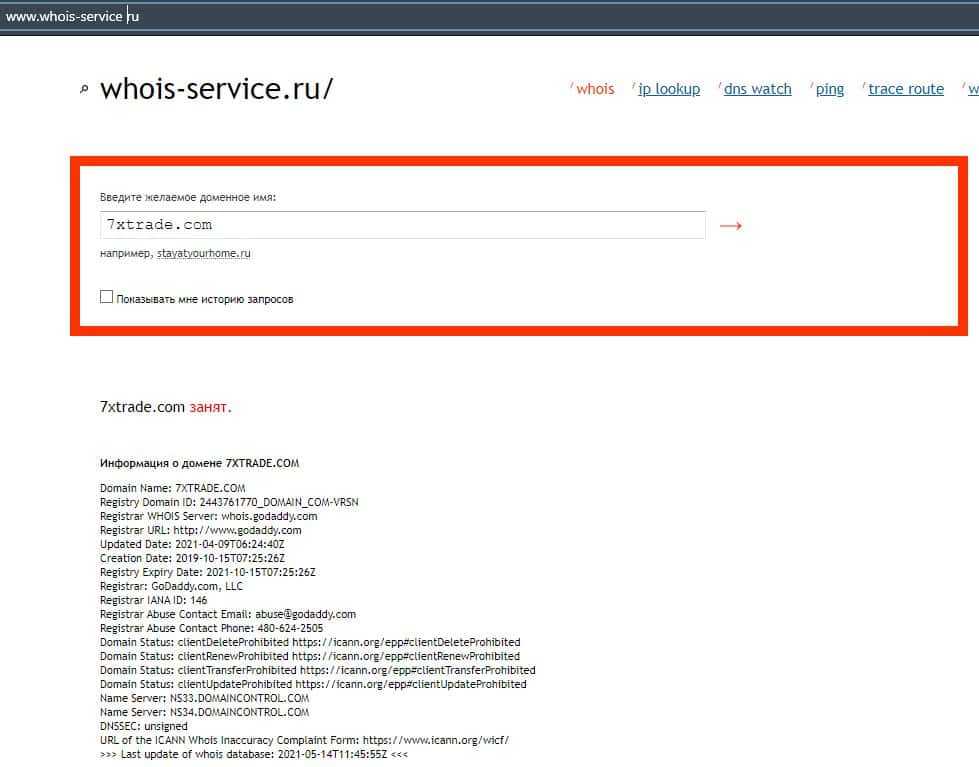Screen dimensions: 979x767
Task: Select the Registry Domain ID line
Action: click(229, 502)
